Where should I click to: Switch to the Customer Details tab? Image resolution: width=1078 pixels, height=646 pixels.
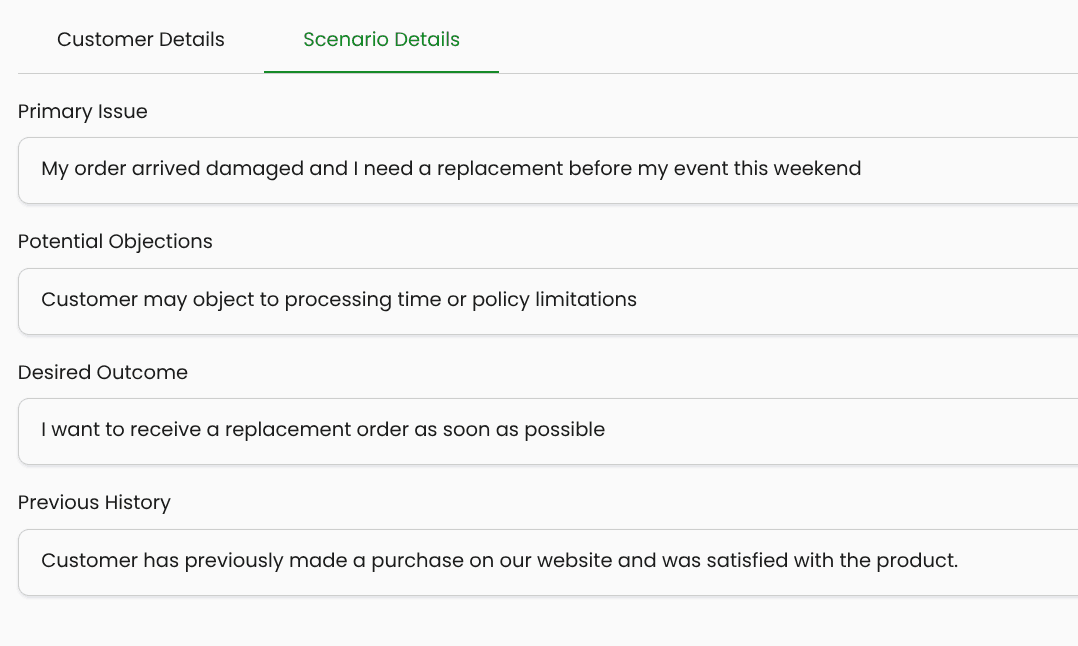[140, 40]
